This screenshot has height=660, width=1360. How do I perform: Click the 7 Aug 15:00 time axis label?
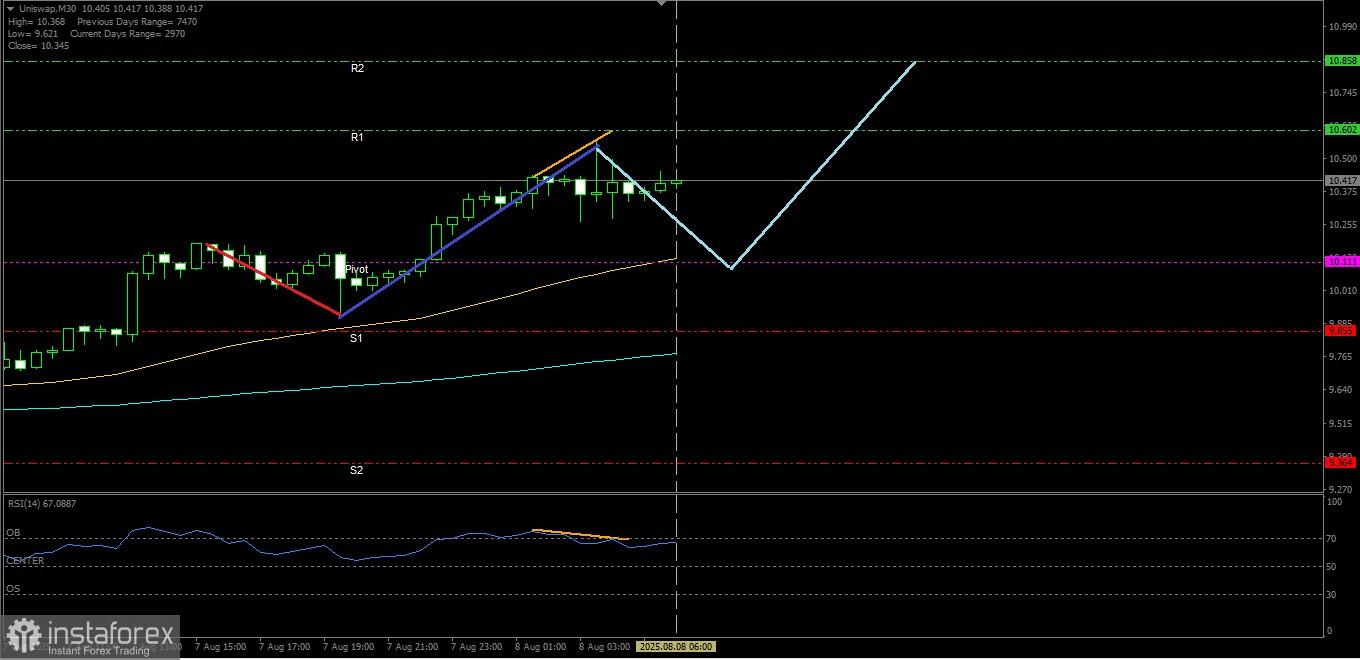point(221,647)
